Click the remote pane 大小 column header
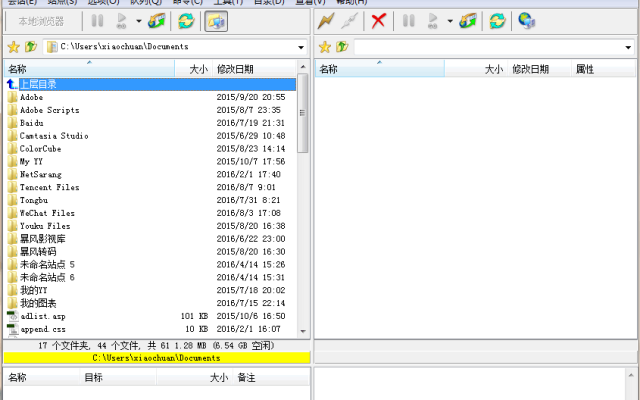 (x=476, y=69)
